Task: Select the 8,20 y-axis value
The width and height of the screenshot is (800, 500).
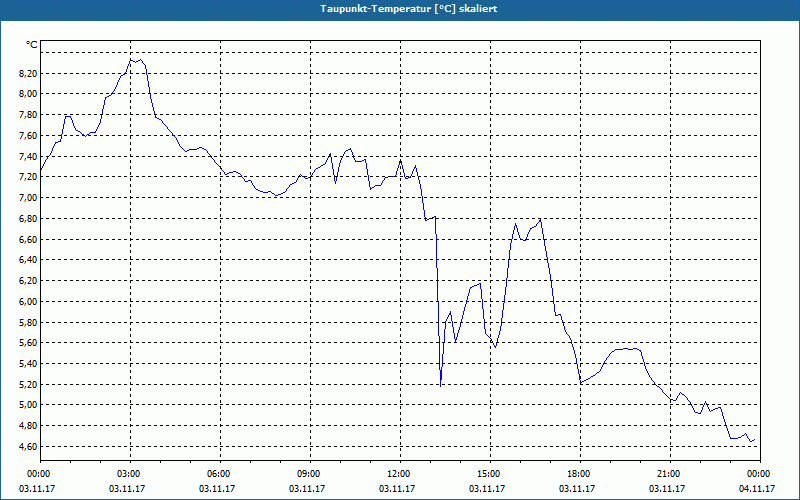Action: point(29,73)
